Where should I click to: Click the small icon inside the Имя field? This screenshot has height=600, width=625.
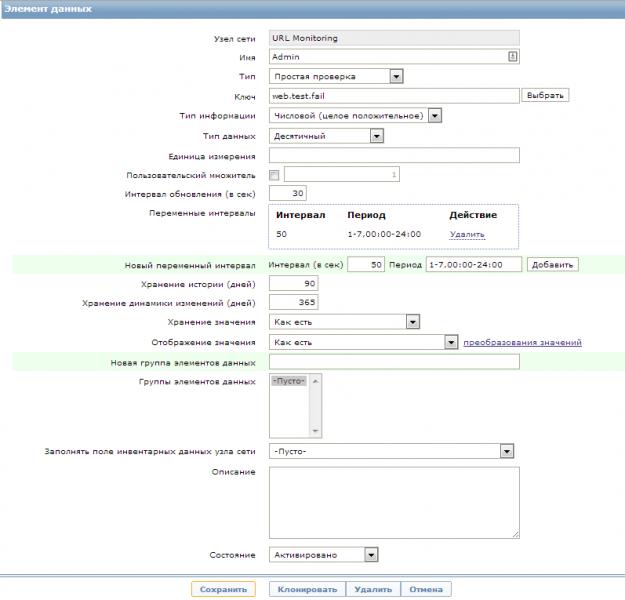(513, 56)
